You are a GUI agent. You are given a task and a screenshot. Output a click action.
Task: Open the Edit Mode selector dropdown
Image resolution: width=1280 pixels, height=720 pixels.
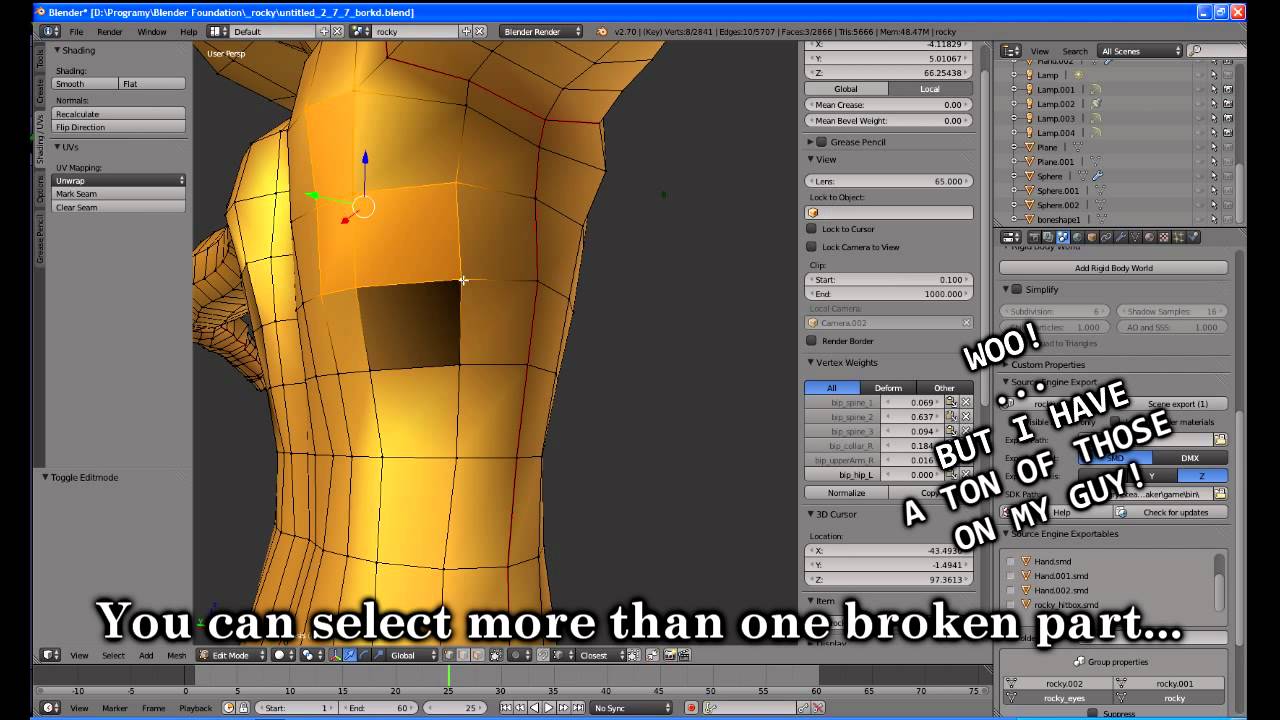[x=232, y=655]
